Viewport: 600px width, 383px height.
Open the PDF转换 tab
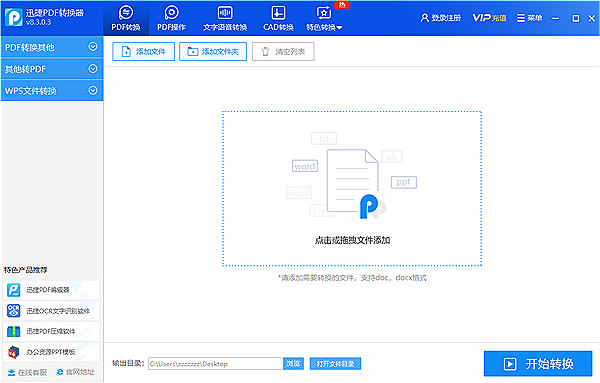point(126,18)
